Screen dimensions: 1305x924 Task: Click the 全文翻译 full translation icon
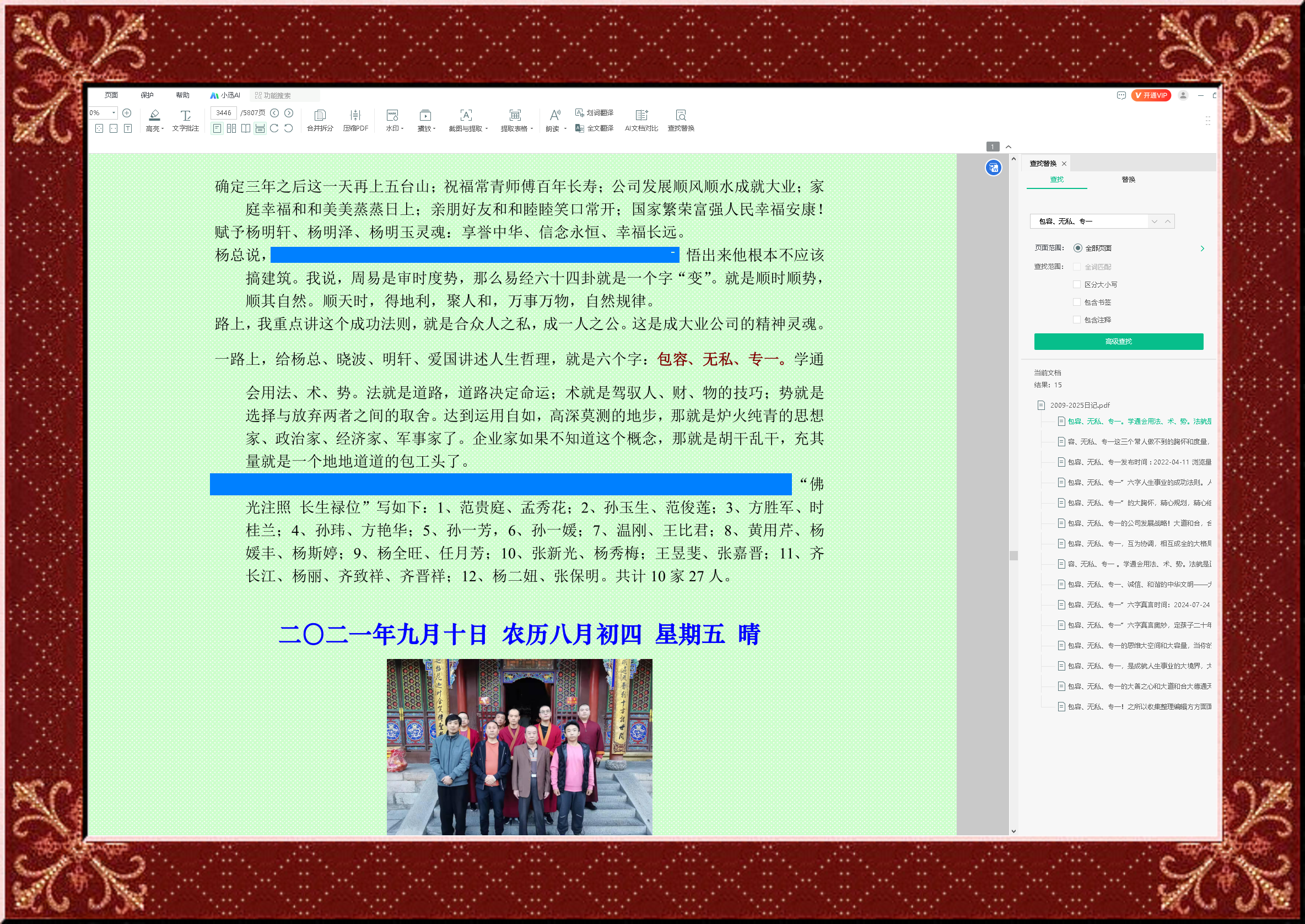(580, 128)
